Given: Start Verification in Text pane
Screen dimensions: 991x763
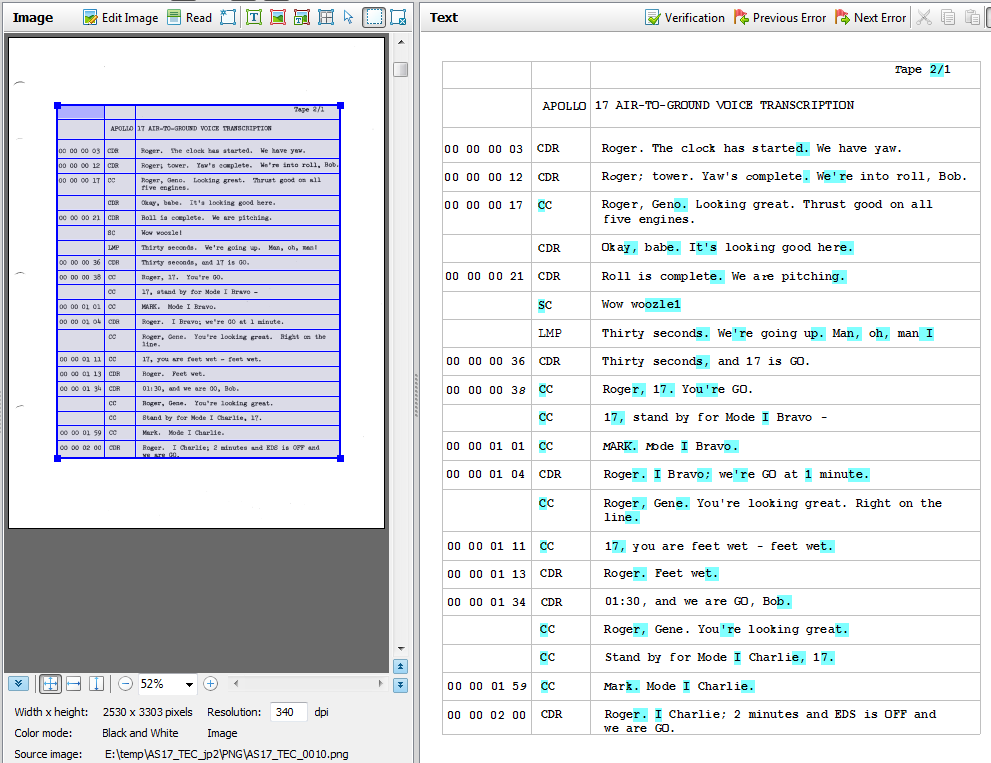Looking at the screenshot, I should coord(684,18).
